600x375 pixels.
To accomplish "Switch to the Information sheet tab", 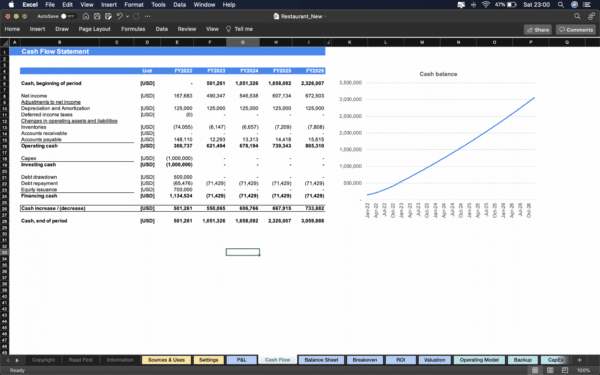I will (120, 360).
